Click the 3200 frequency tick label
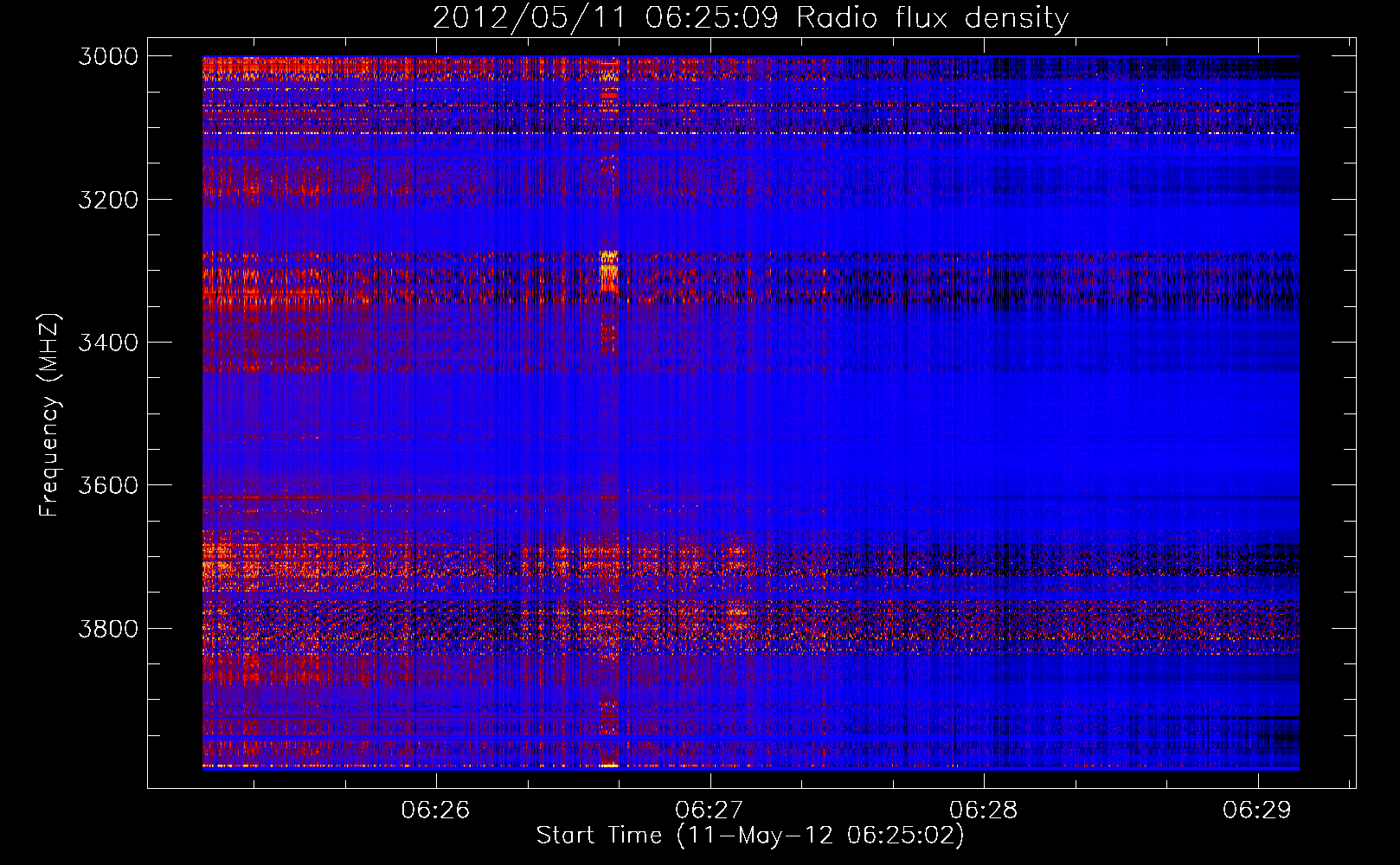The height and width of the screenshot is (865, 1400). point(108,200)
